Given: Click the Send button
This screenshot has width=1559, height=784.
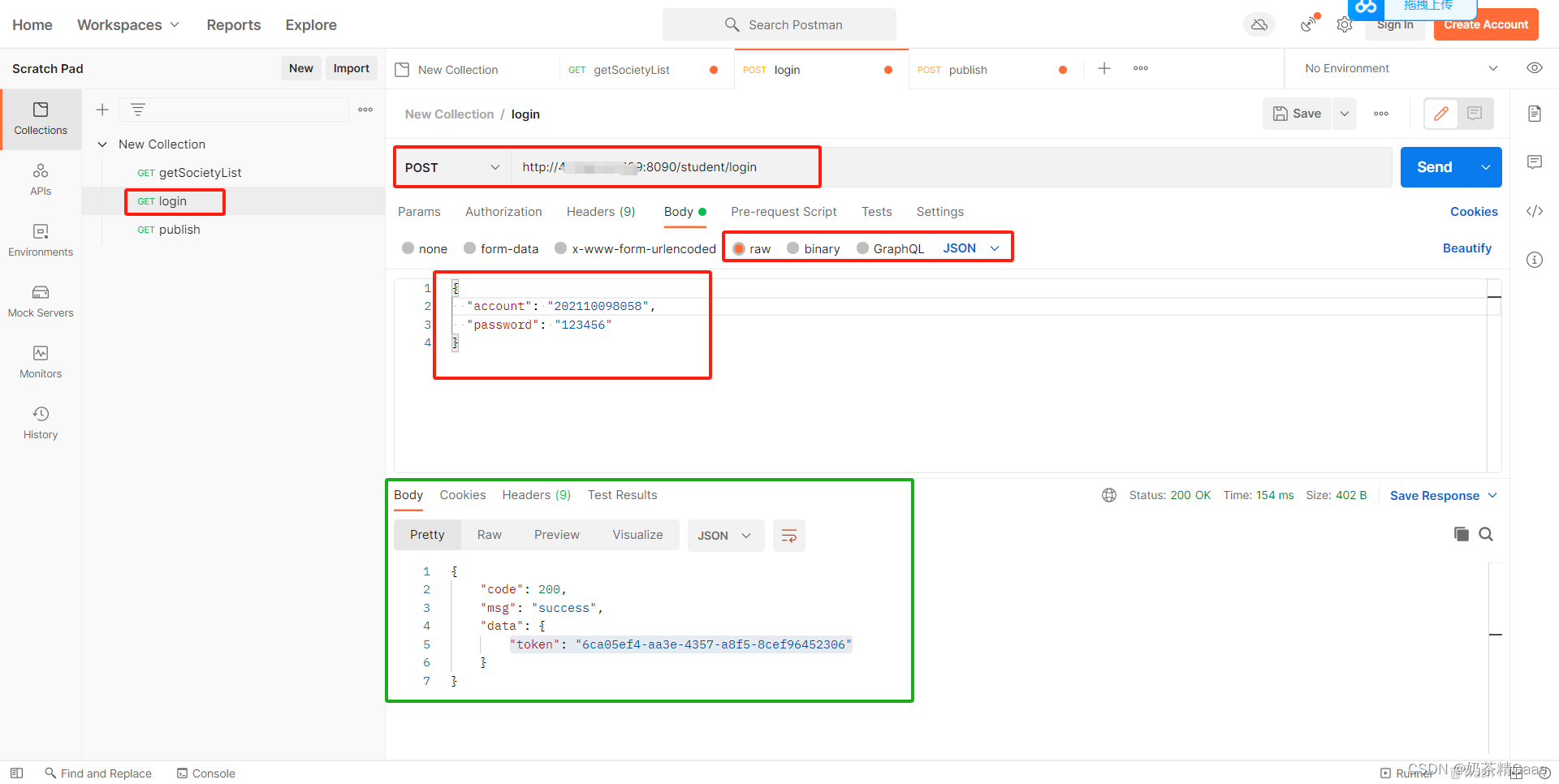Looking at the screenshot, I should click(x=1435, y=167).
